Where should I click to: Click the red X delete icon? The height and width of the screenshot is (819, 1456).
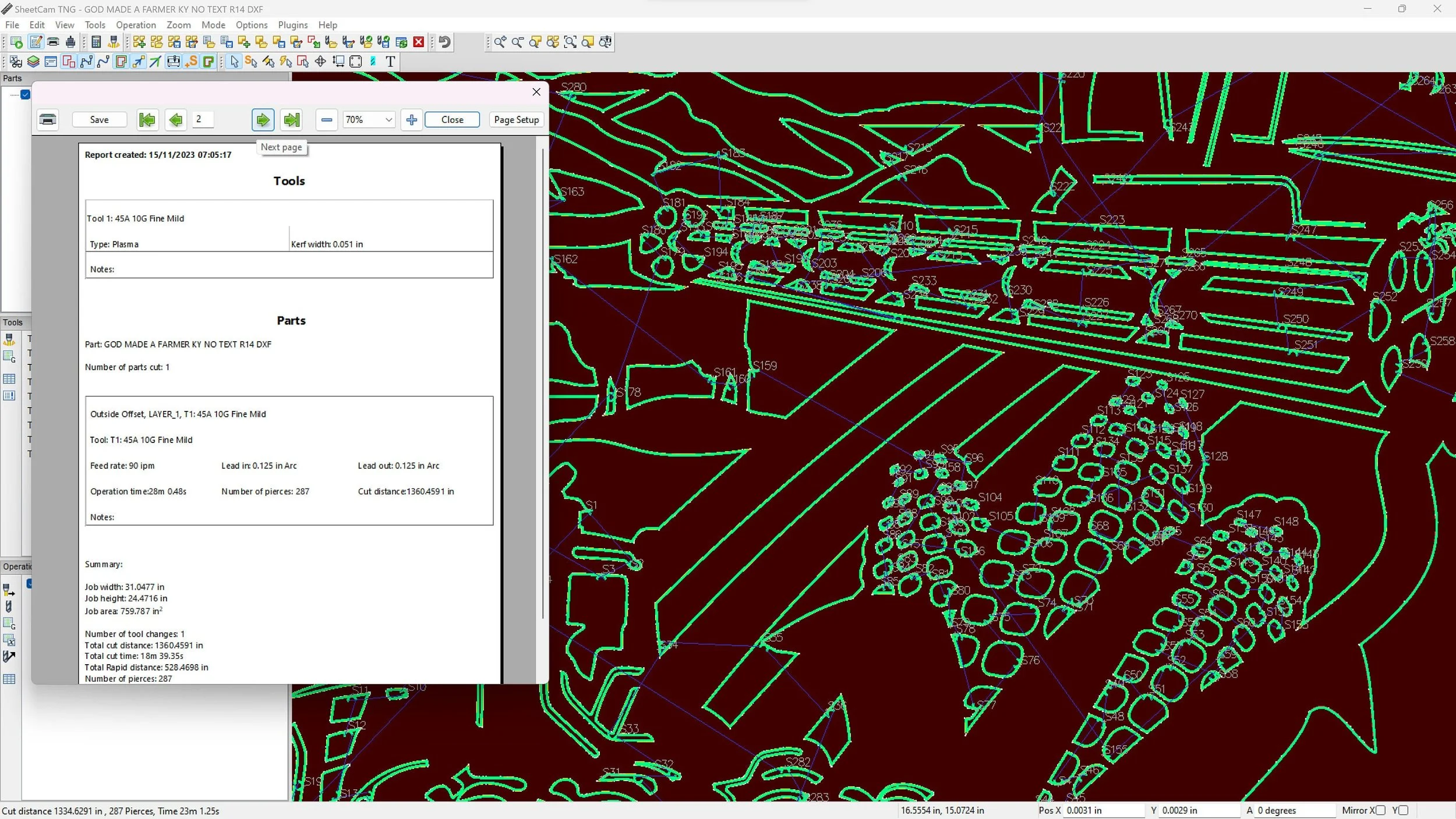click(x=419, y=42)
